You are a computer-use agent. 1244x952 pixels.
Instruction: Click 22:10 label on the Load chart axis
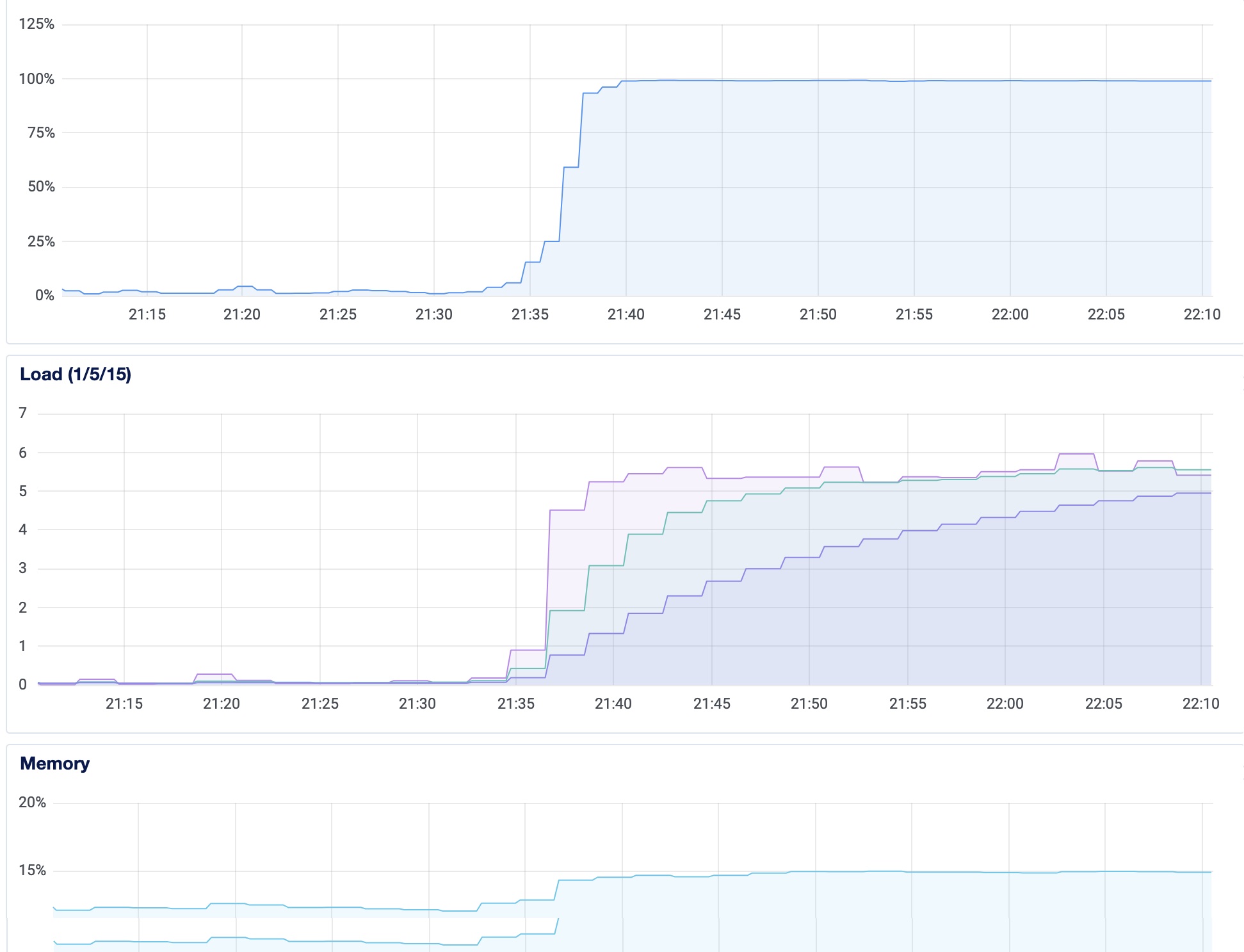(1200, 704)
